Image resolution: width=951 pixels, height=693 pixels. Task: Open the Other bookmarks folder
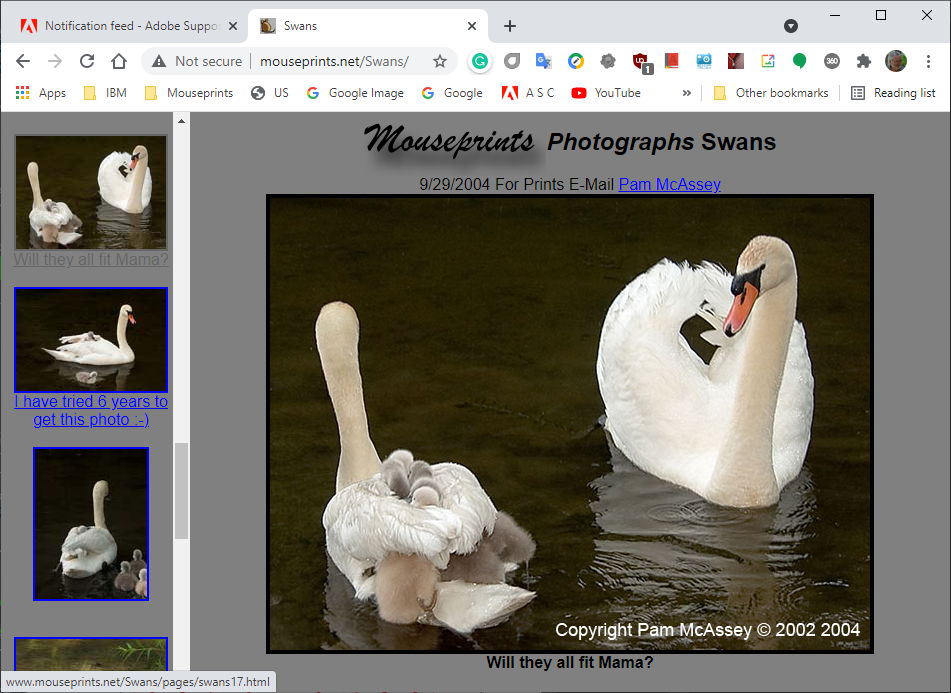[x=771, y=93]
